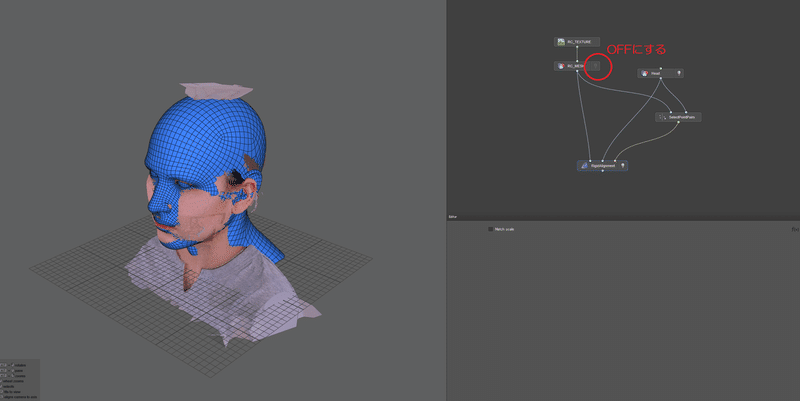Click the RigidAlignment node icon
Image resolution: width=800 pixels, height=401 pixels.
point(584,166)
